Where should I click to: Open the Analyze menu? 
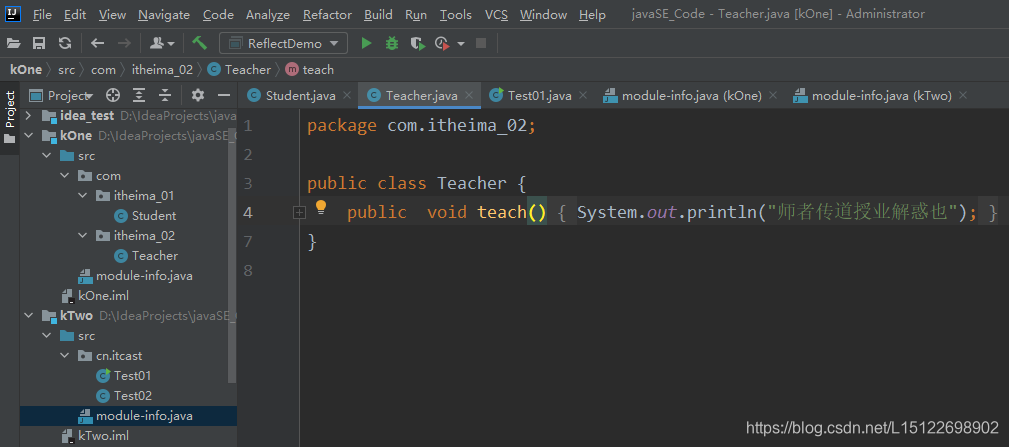268,14
